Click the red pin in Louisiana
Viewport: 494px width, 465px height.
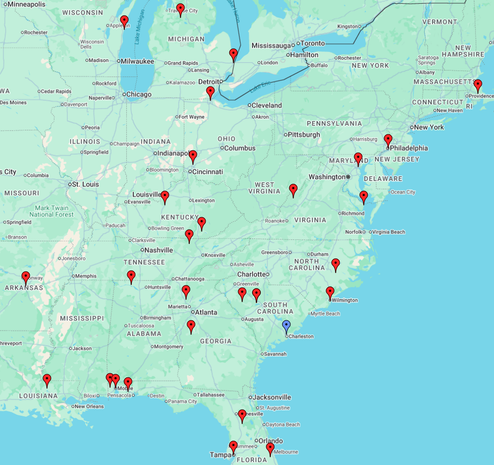[x=47, y=381]
